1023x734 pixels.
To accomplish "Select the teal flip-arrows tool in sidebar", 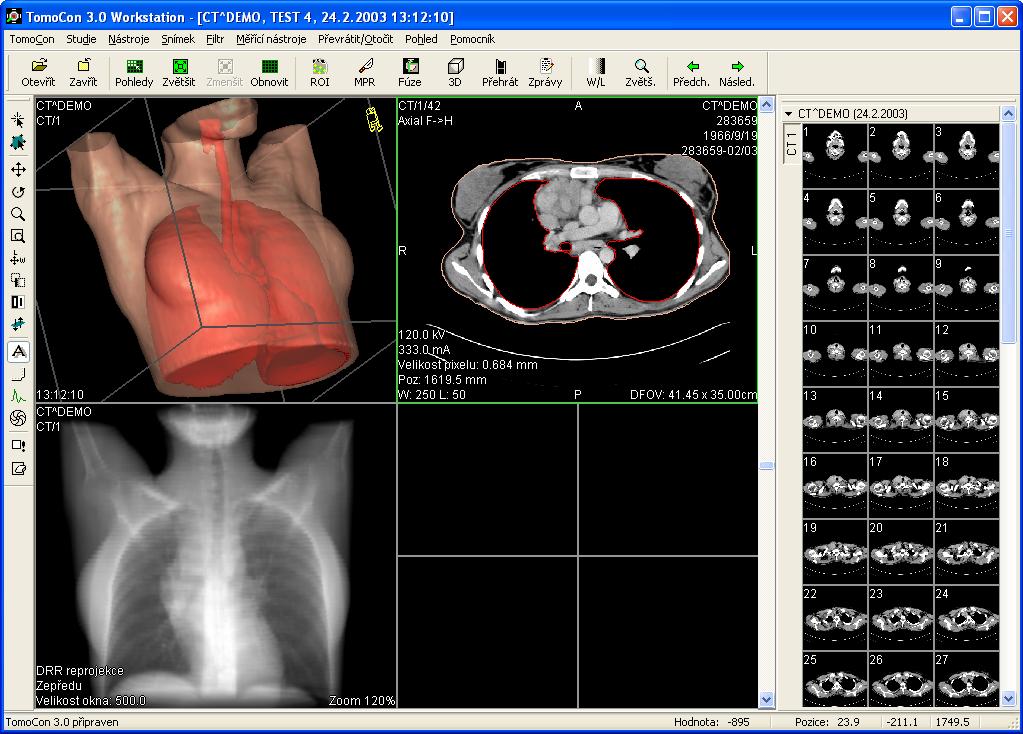I will 18,324.
